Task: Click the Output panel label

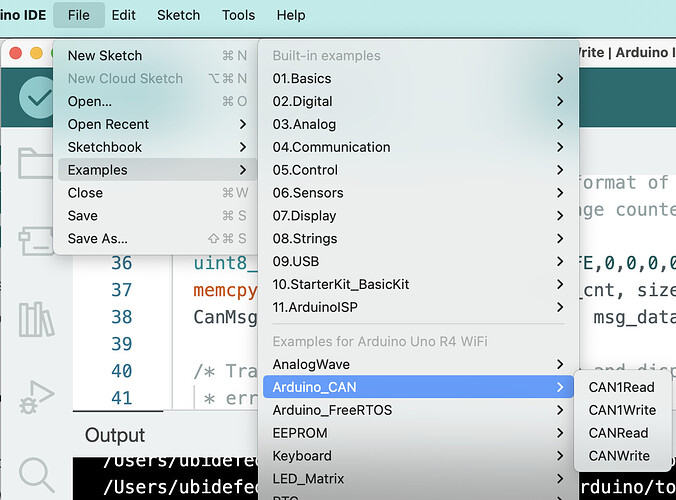Action: (115, 435)
